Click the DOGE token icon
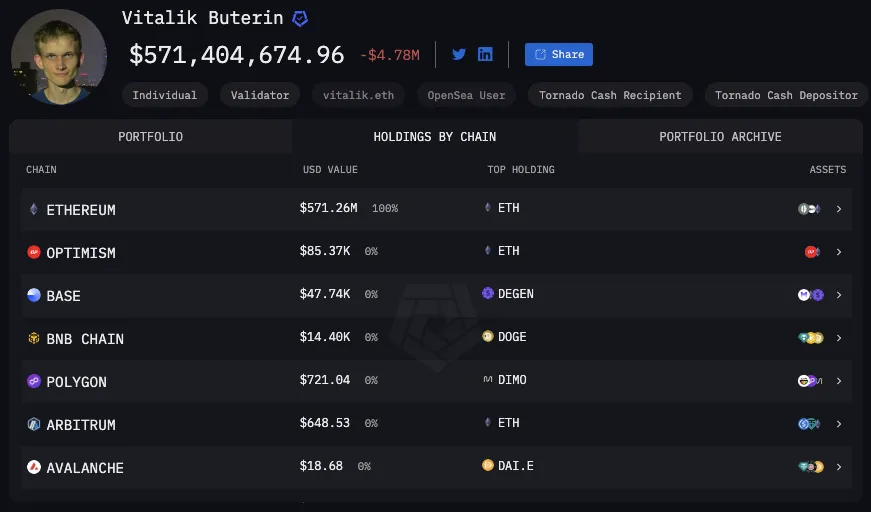 tap(488, 336)
